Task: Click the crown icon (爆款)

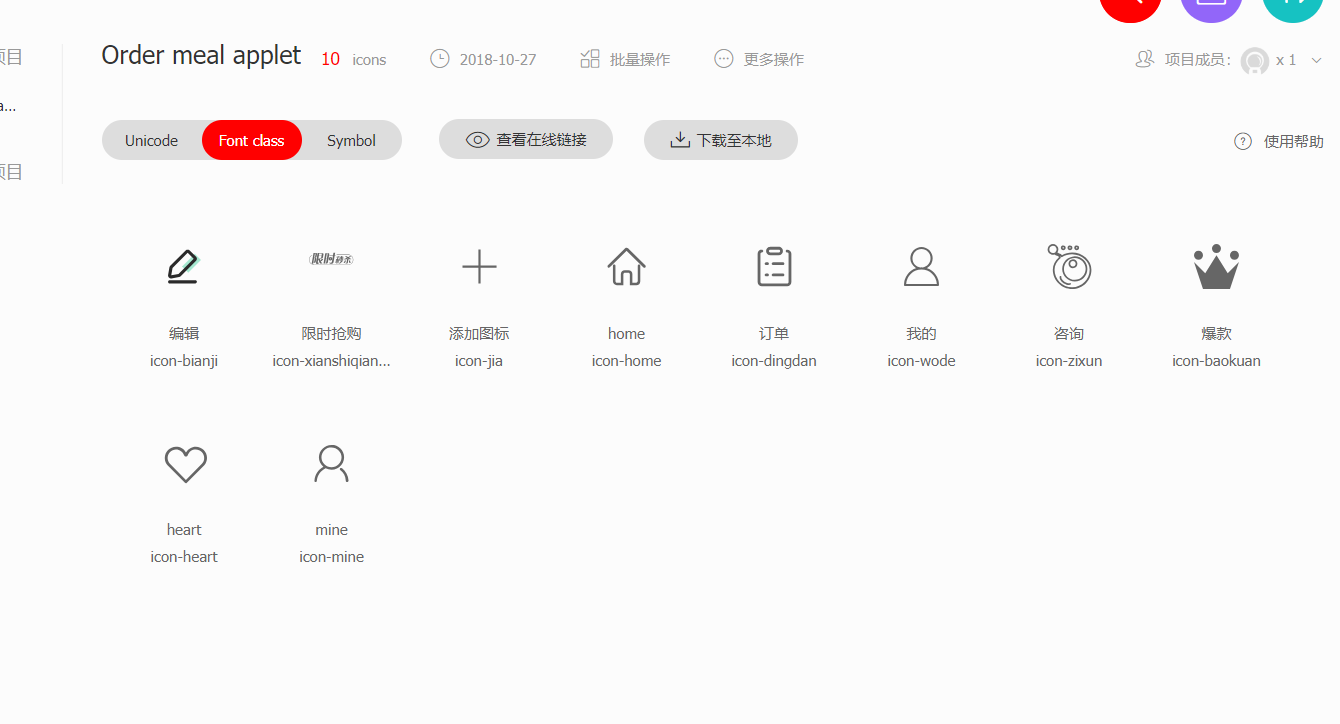Action: click(x=1216, y=267)
